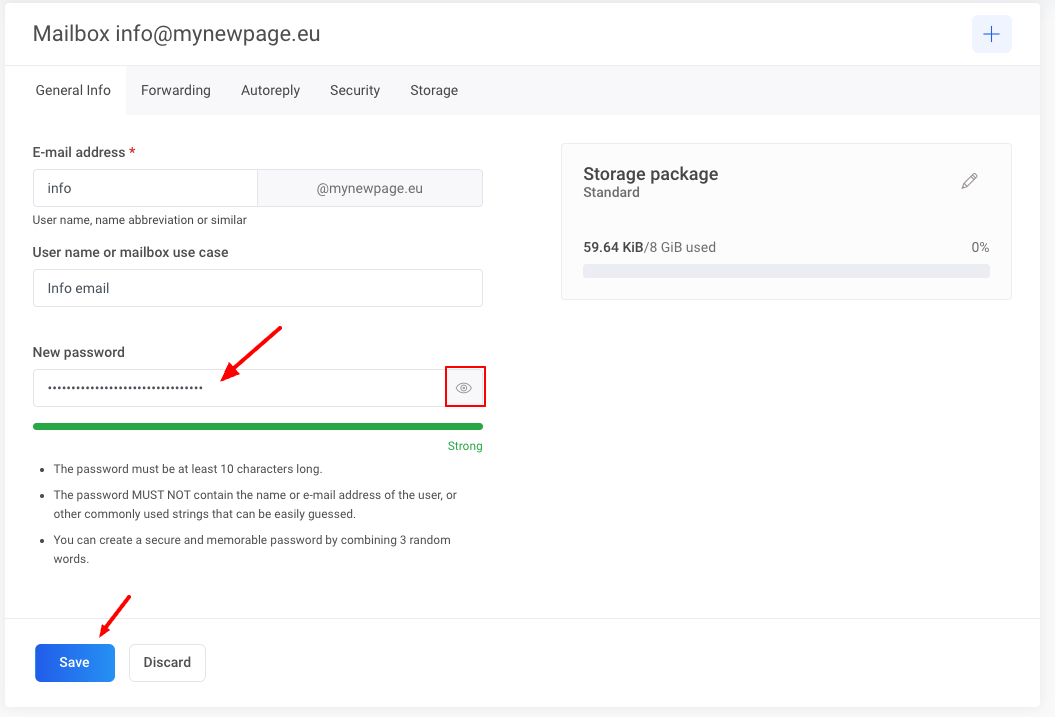
Task: Click the Mailbox info@mynewpage.eu page title
Action: [176, 34]
